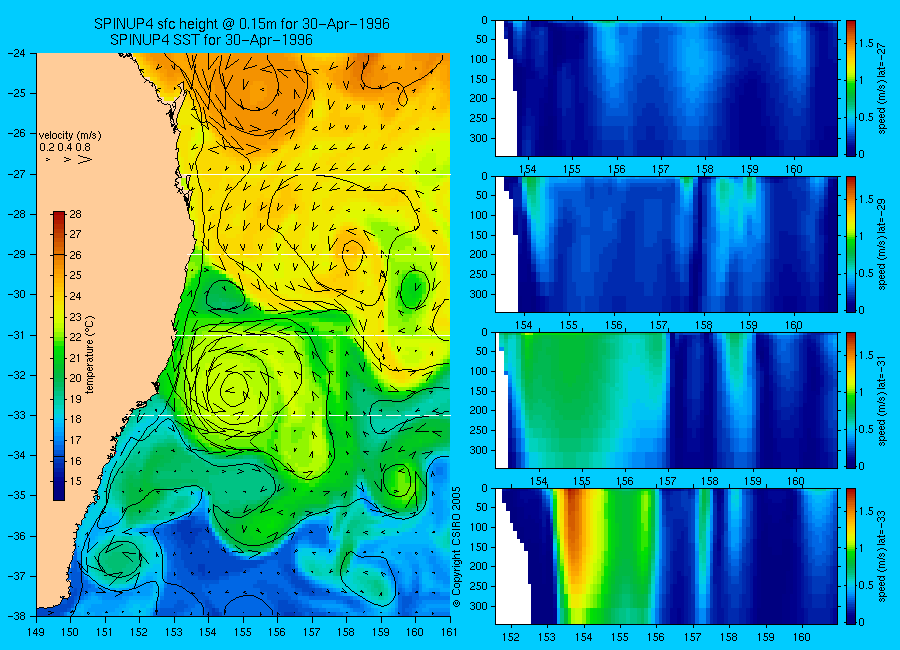Click the 158 longitude label under the map

(346, 632)
